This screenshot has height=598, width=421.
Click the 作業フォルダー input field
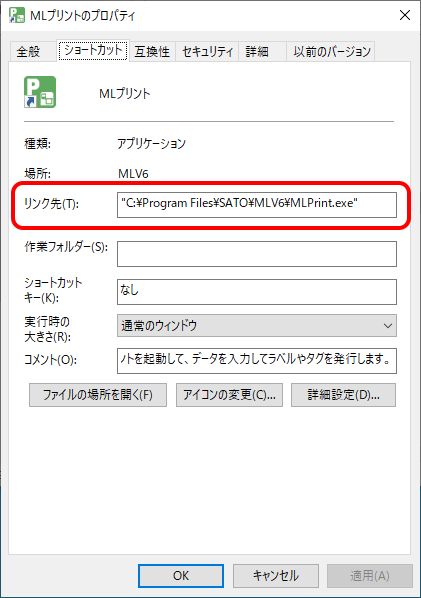tap(257, 254)
